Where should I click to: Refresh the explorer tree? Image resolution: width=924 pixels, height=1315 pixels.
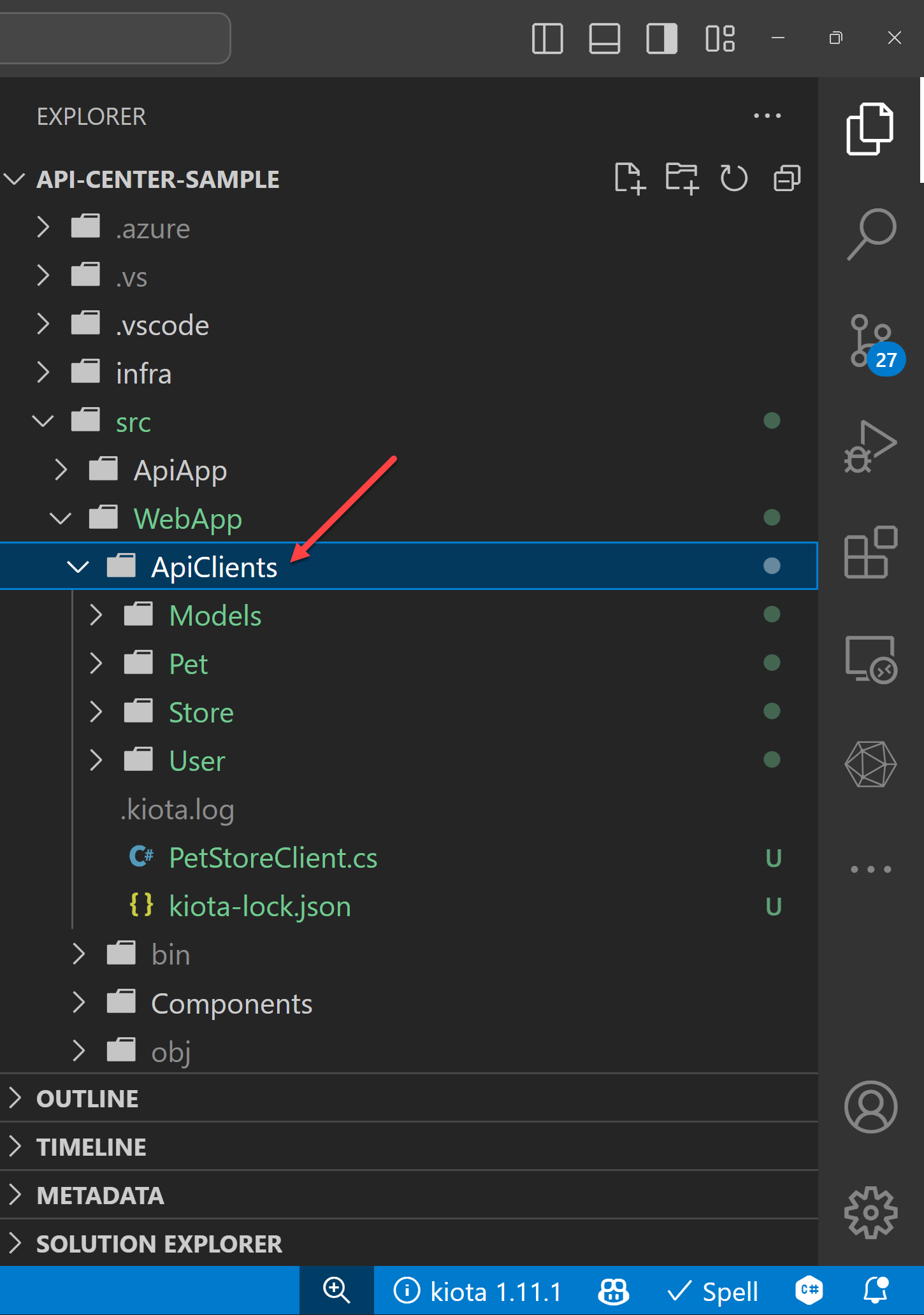pyautogui.click(x=733, y=178)
